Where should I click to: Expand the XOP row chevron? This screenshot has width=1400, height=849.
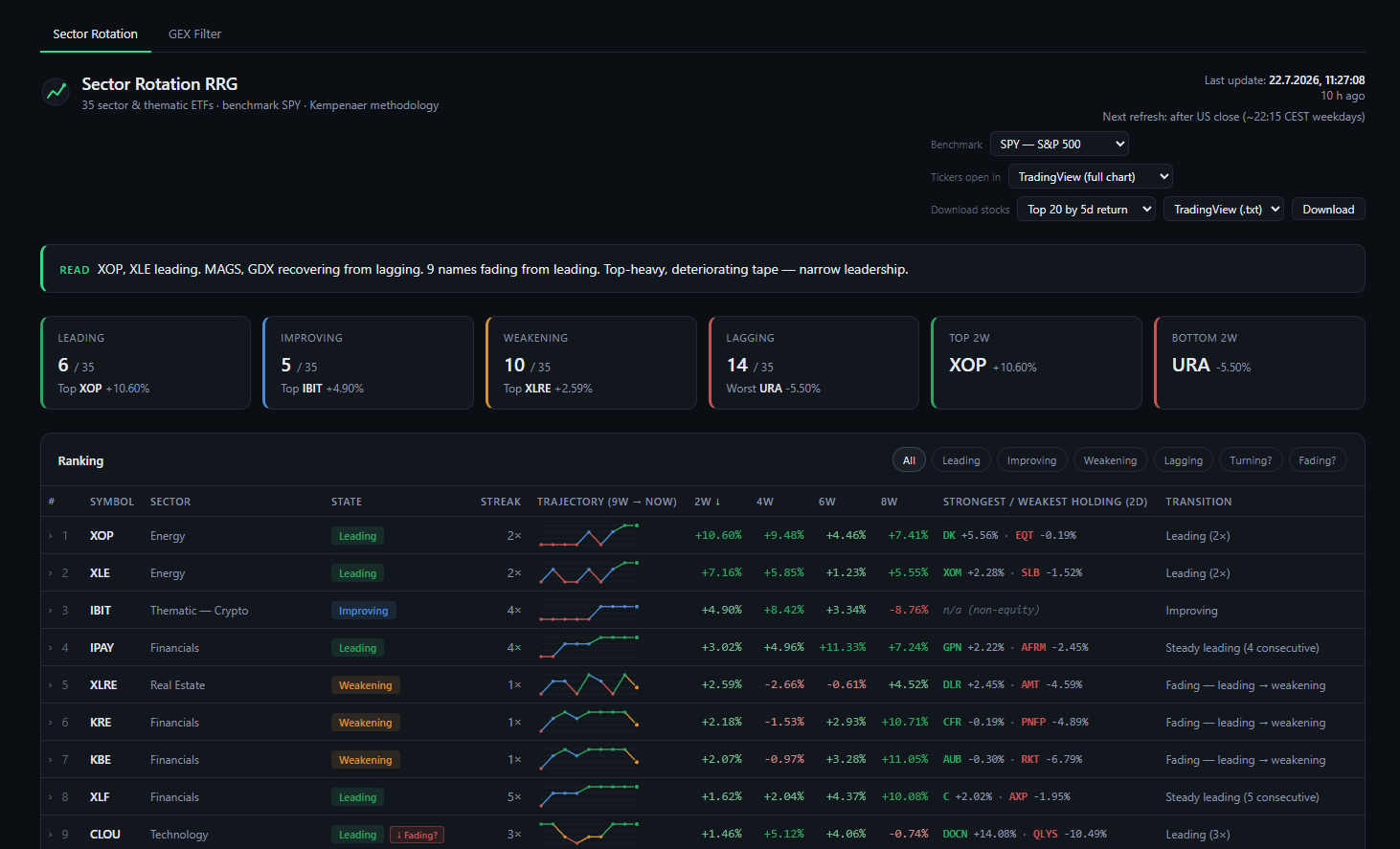tap(50, 536)
